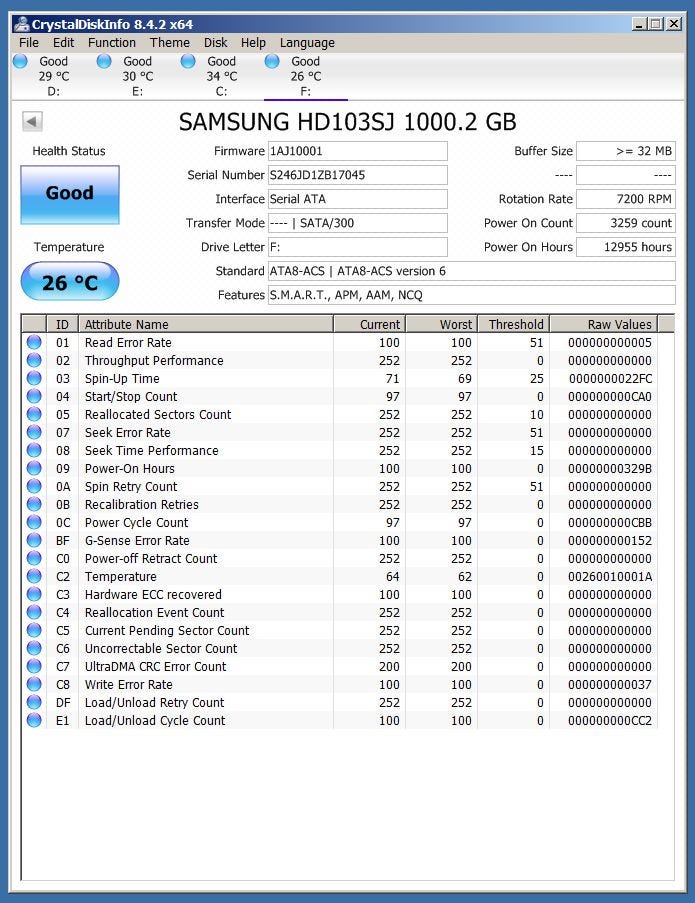
Task: Click status orb for Hardware ECC recovered
Action: 34,594
